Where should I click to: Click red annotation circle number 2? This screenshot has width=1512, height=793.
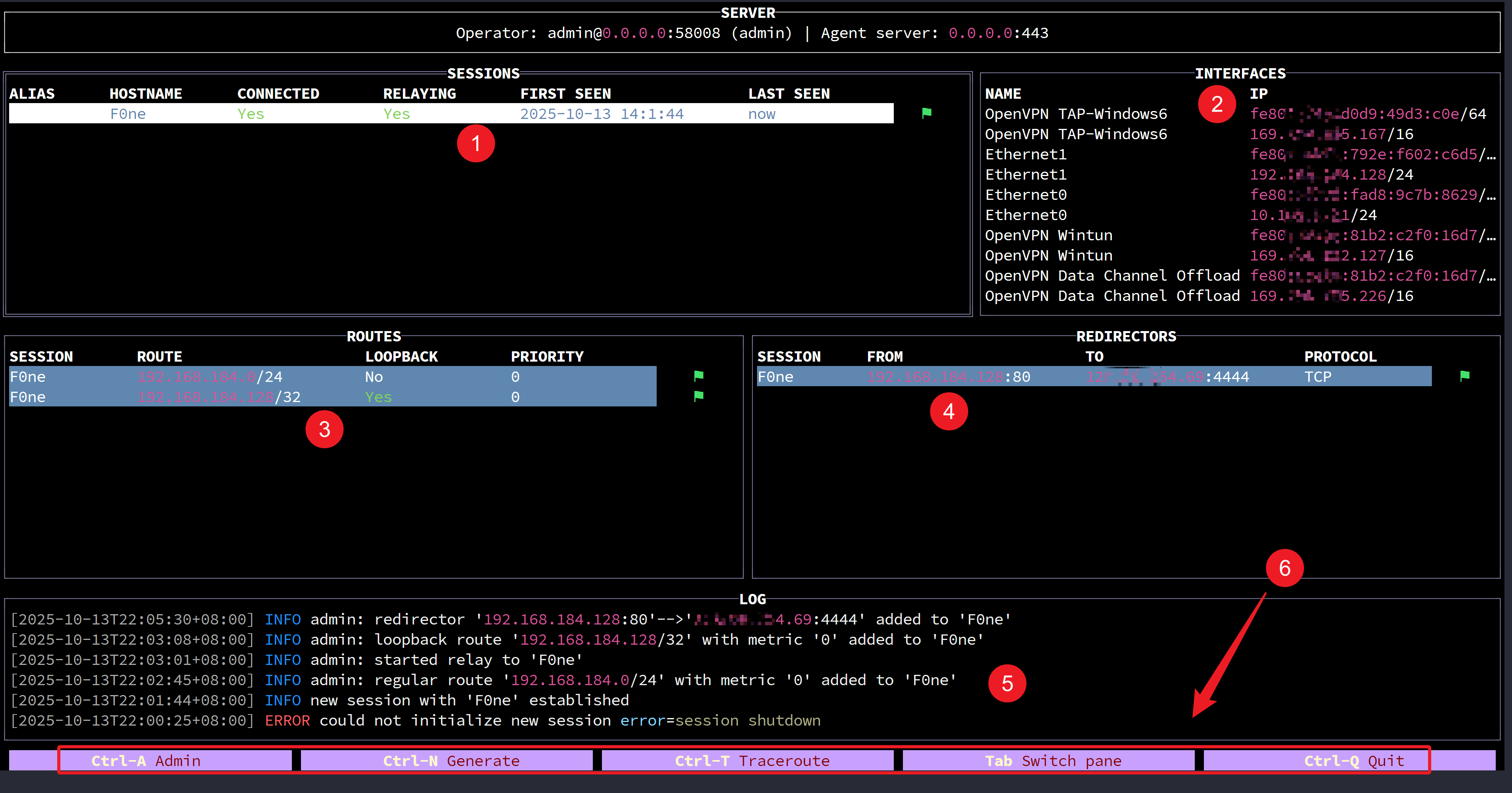click(x=1217, y=104)
